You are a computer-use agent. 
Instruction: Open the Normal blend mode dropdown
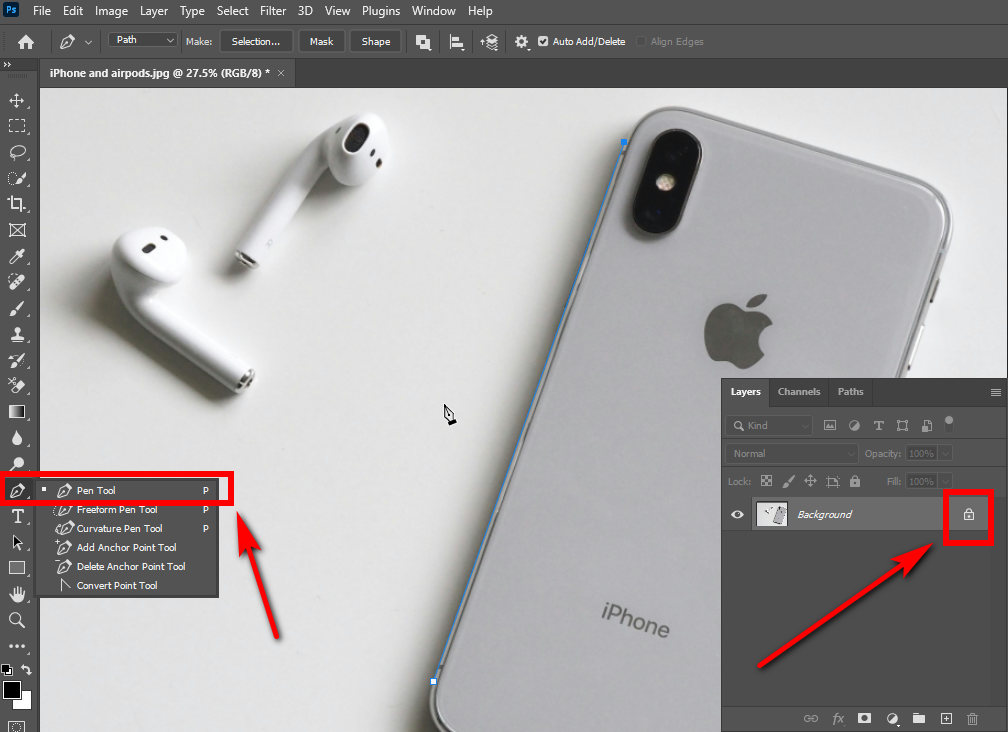(x=792, y=454)
